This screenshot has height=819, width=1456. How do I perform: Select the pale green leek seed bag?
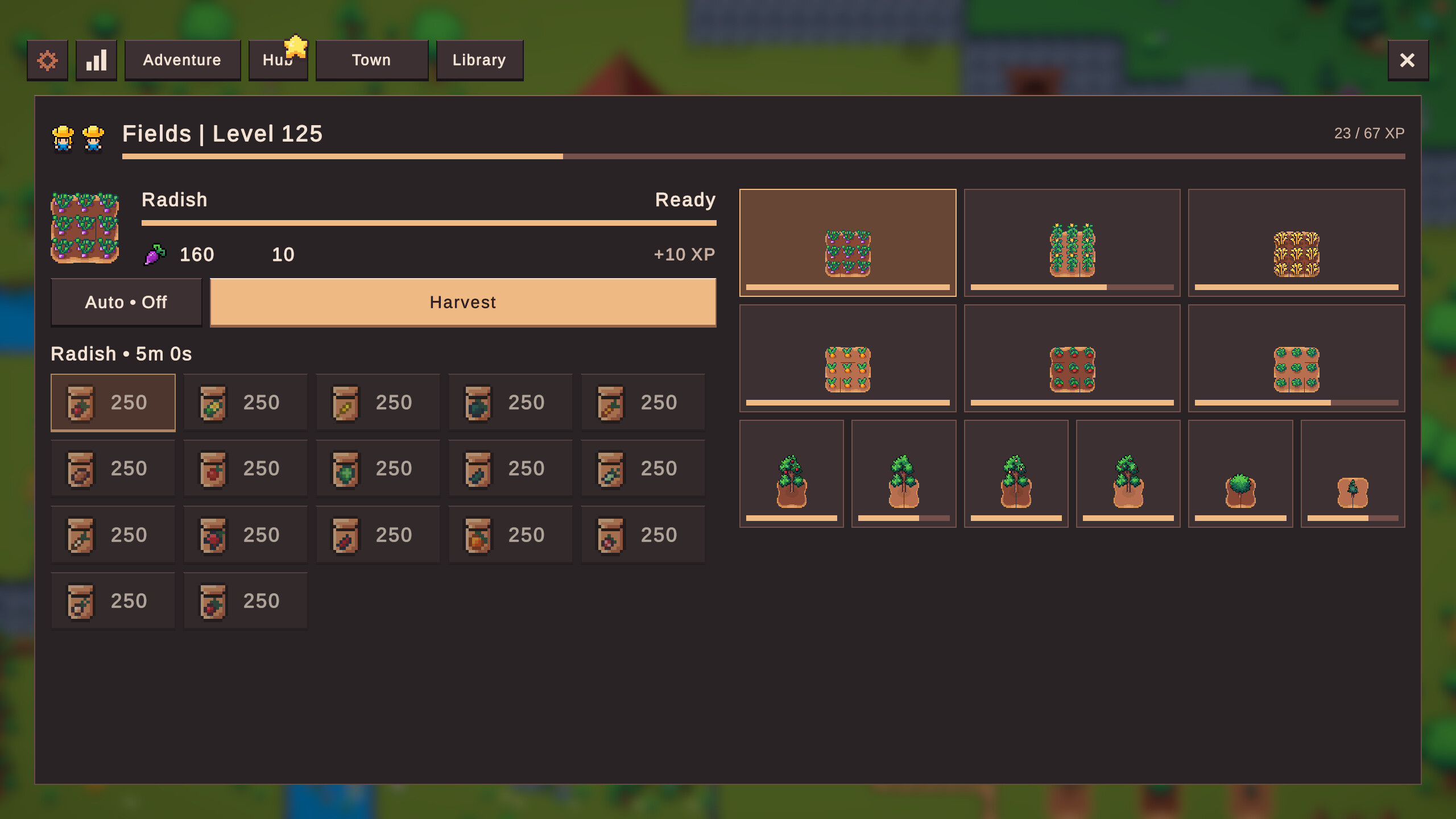[x=643, y=469]
